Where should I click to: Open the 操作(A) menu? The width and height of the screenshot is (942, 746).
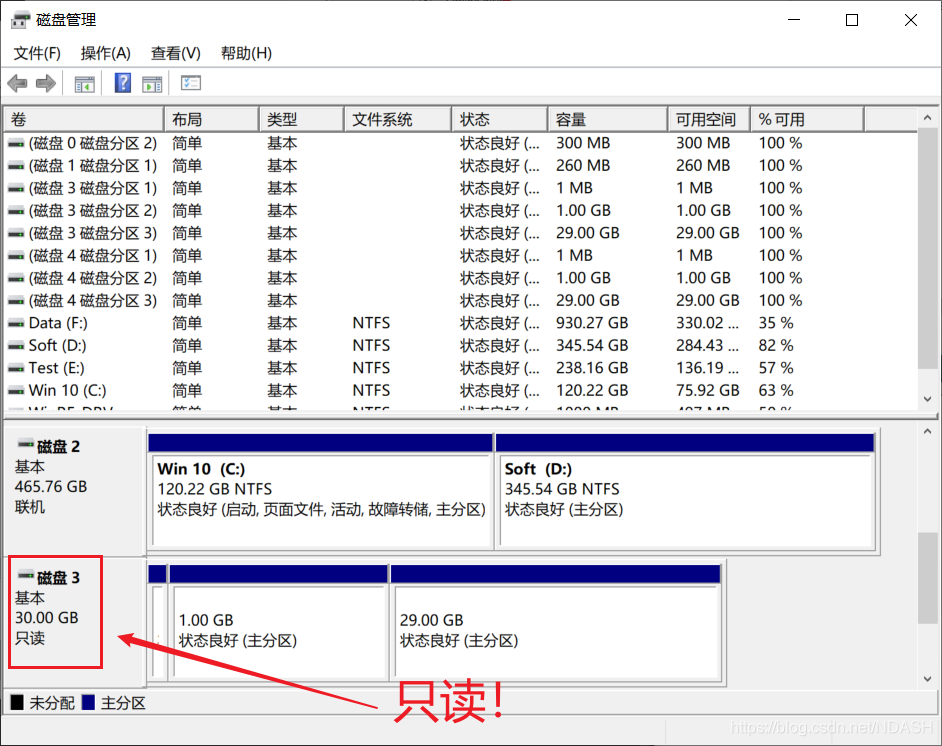click(106, 53)
